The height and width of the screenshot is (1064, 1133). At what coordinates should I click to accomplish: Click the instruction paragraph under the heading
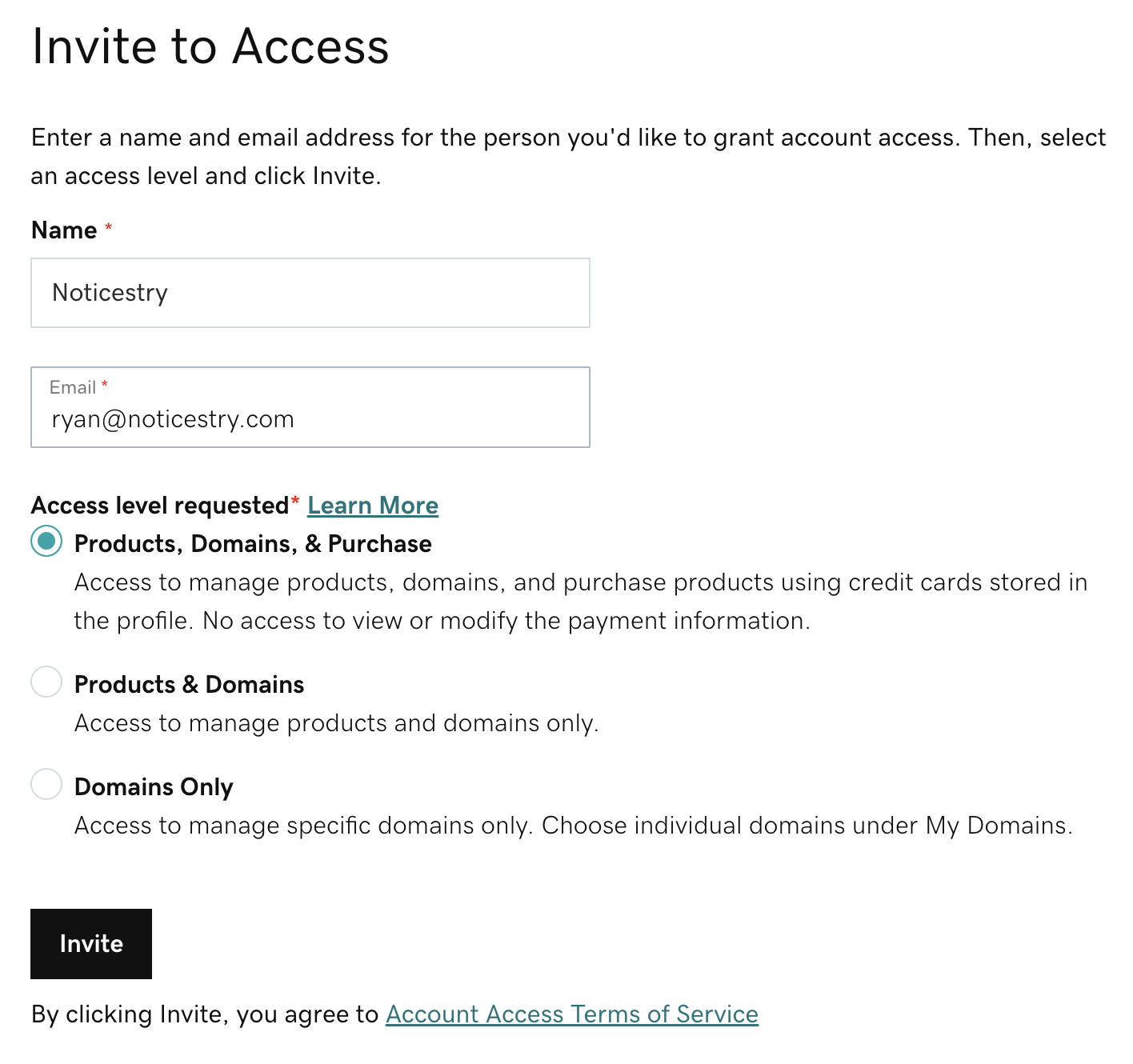click(x=568, y=157)
